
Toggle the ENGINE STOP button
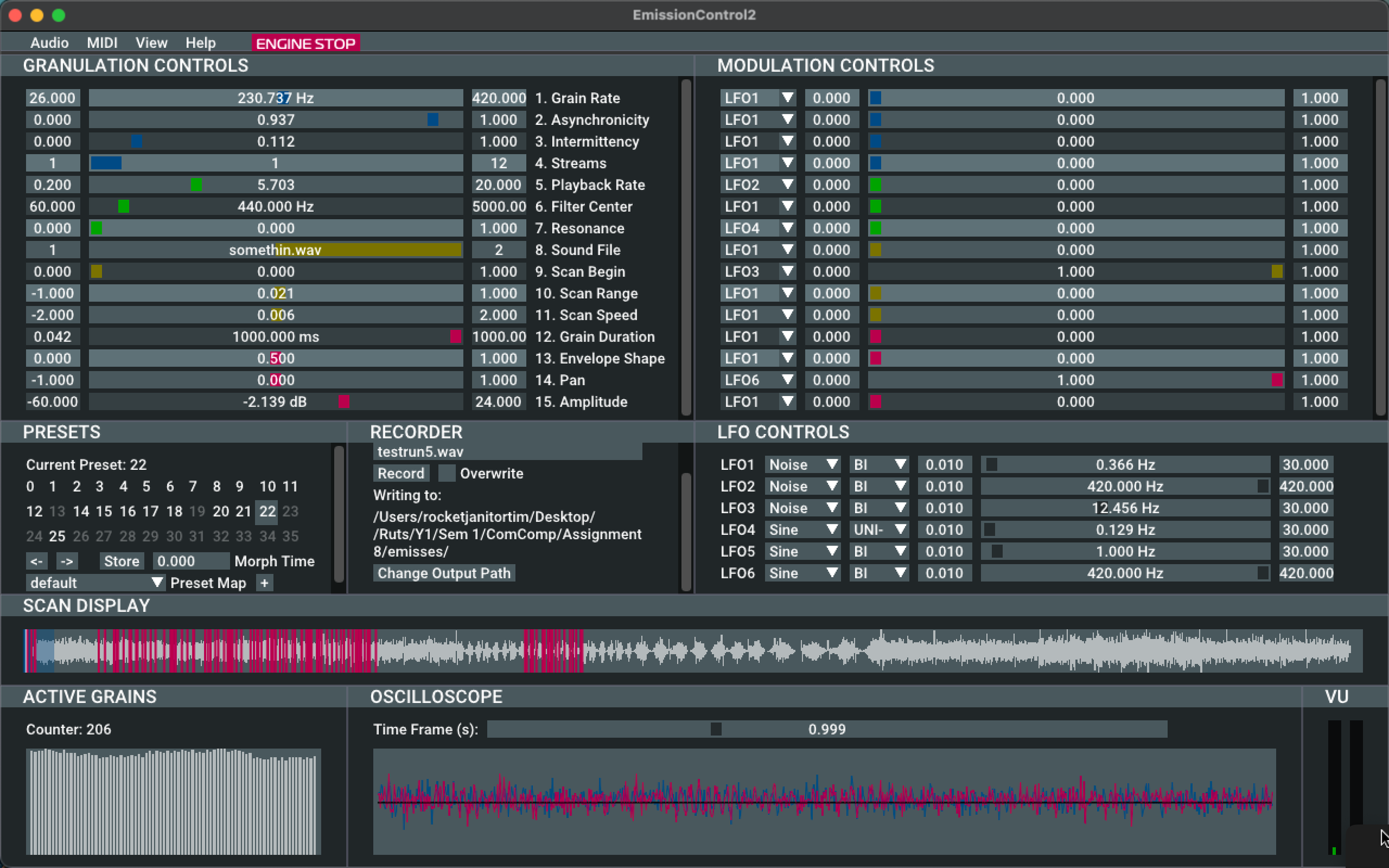tap(306, 44)
